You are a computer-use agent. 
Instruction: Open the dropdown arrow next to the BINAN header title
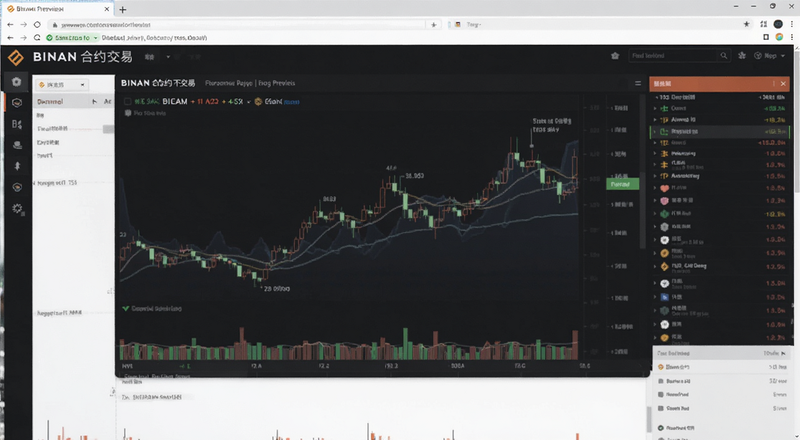(x=168, y=57)
